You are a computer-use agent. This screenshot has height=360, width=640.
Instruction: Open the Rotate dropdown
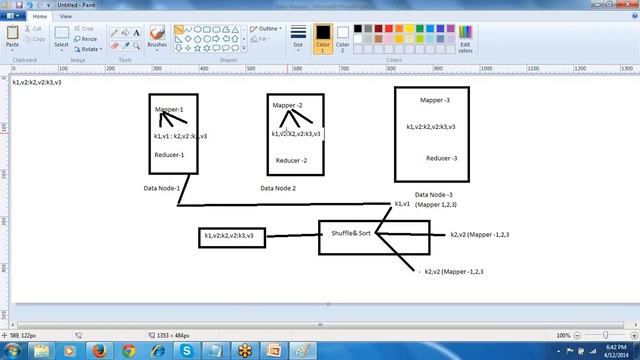[x=89, y=49]
